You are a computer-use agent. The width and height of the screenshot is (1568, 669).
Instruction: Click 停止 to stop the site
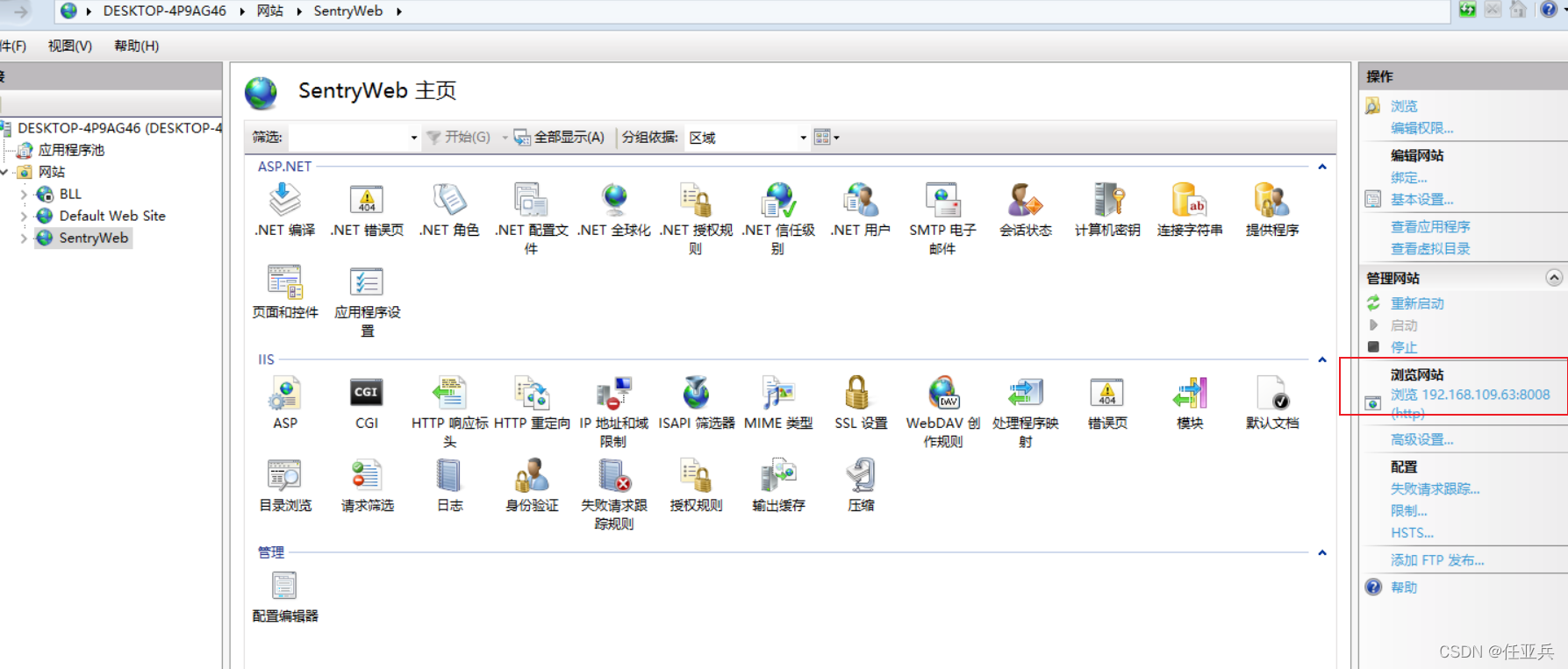[1404, 347]
